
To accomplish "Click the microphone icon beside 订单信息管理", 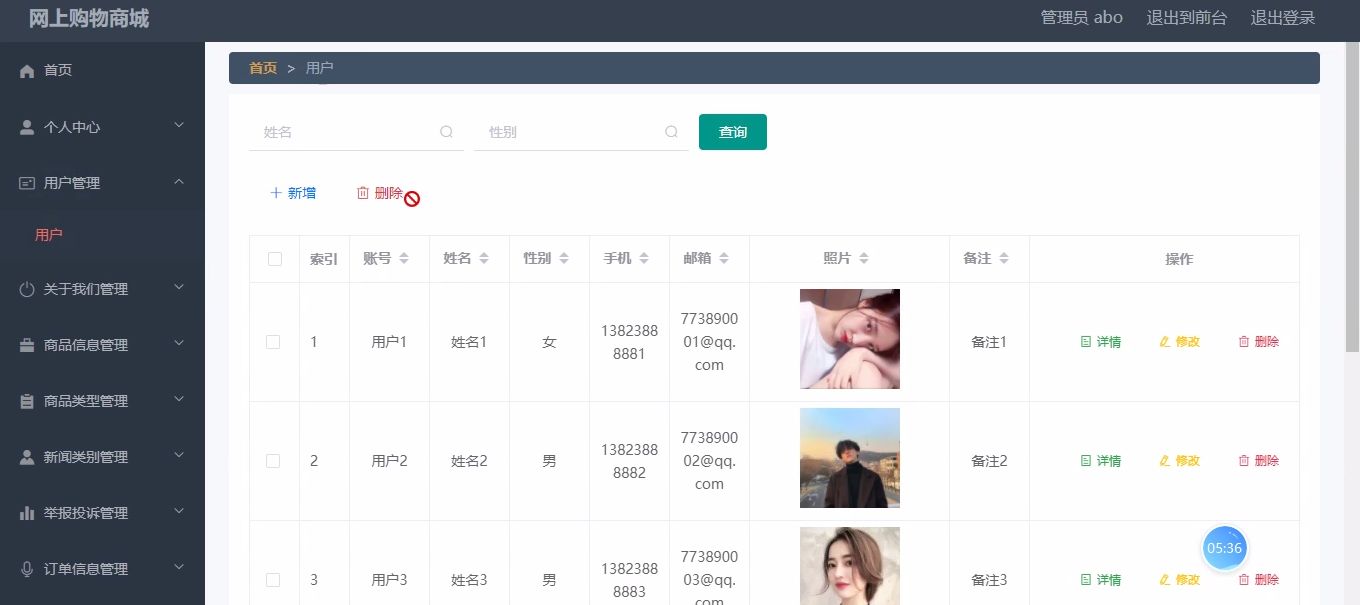I will click(27, 569).
